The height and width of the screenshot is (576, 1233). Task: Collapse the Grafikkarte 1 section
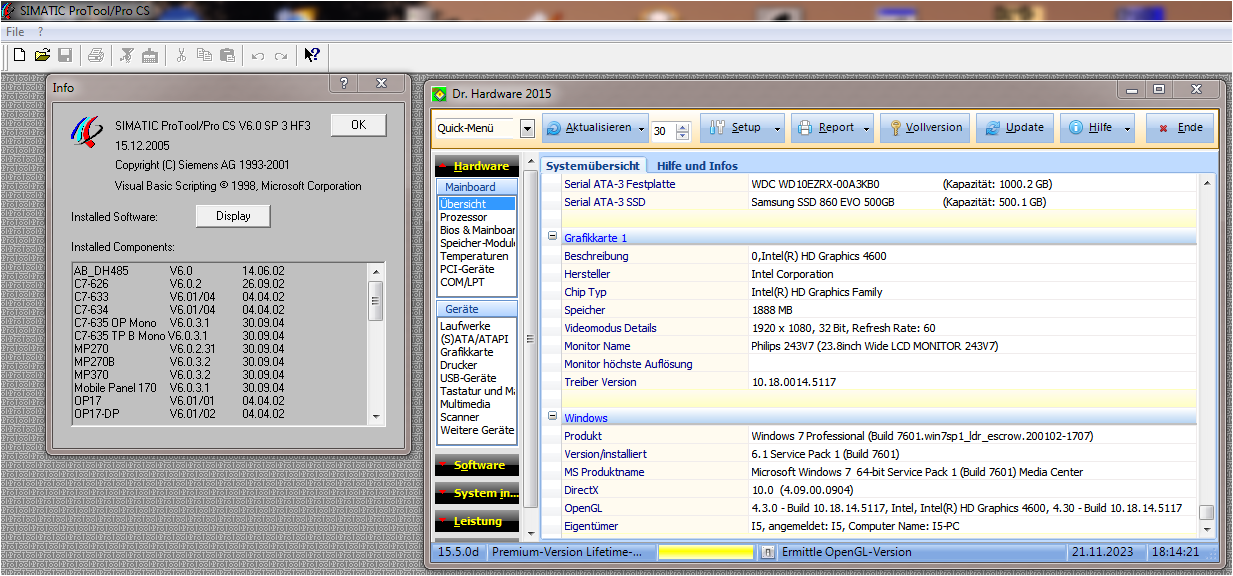[552, 237]
